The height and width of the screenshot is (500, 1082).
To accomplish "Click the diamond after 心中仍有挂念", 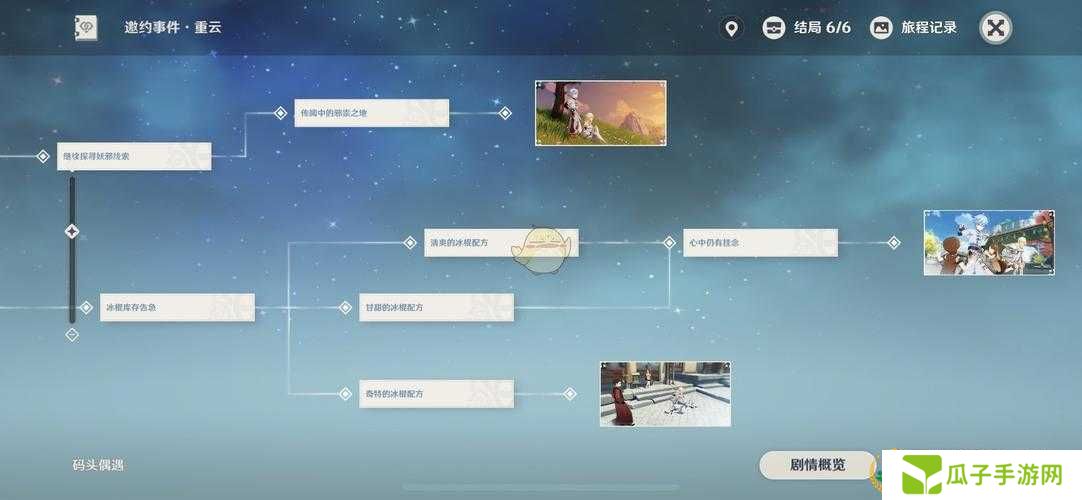I will 894,243.
